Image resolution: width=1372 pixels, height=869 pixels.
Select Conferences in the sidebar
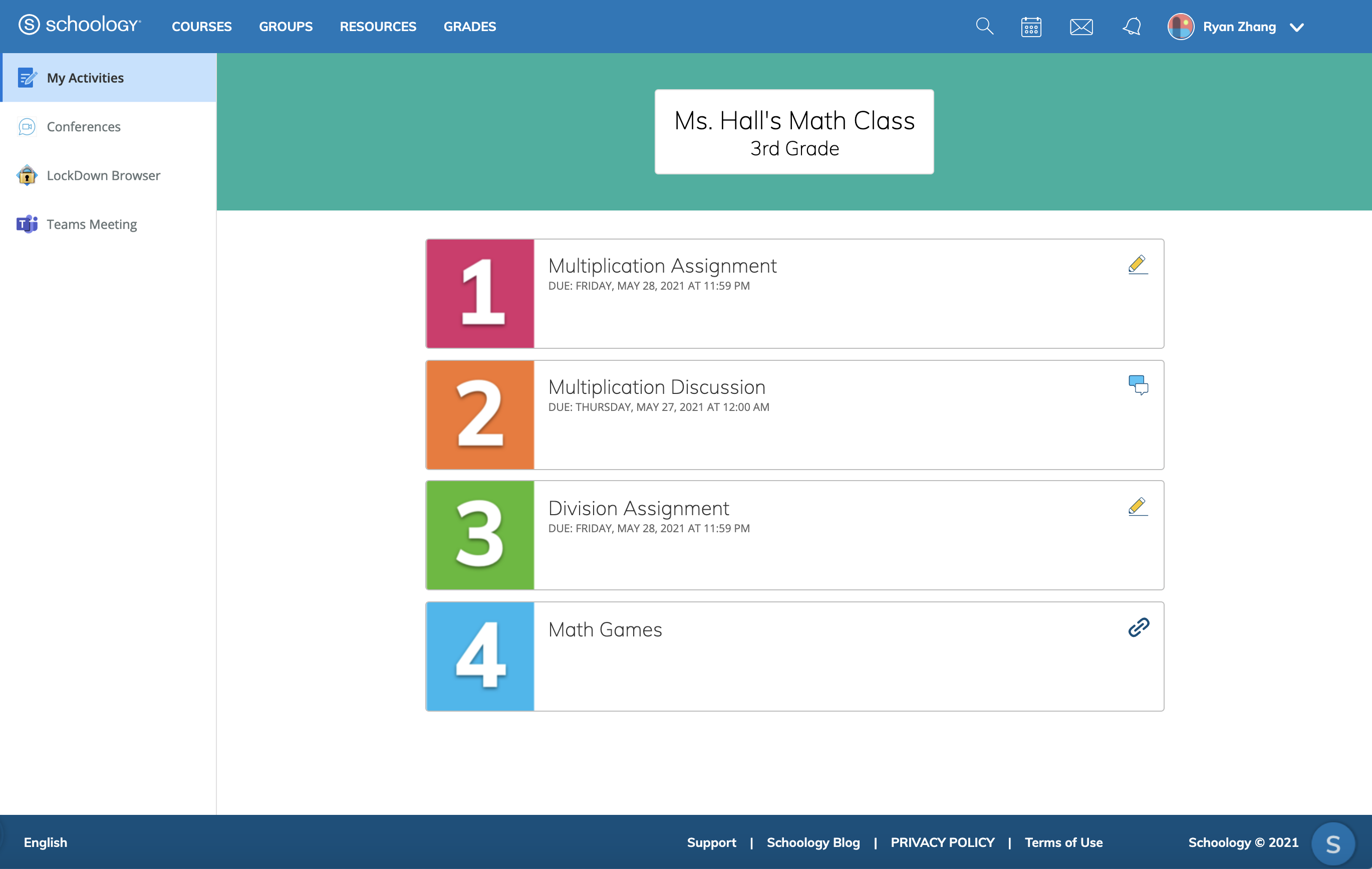(84, 127)
